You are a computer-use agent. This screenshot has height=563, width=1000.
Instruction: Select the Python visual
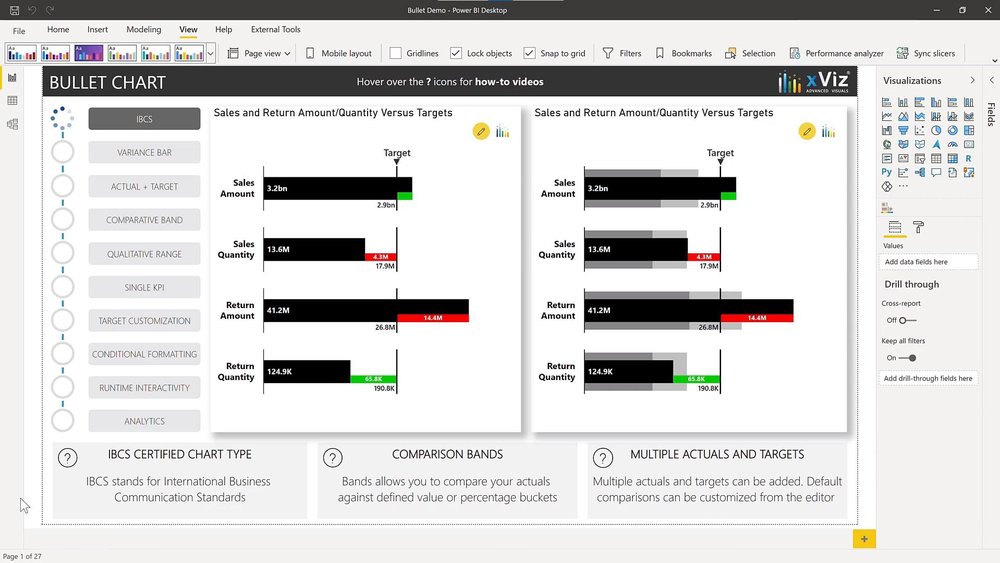(887, 172)
